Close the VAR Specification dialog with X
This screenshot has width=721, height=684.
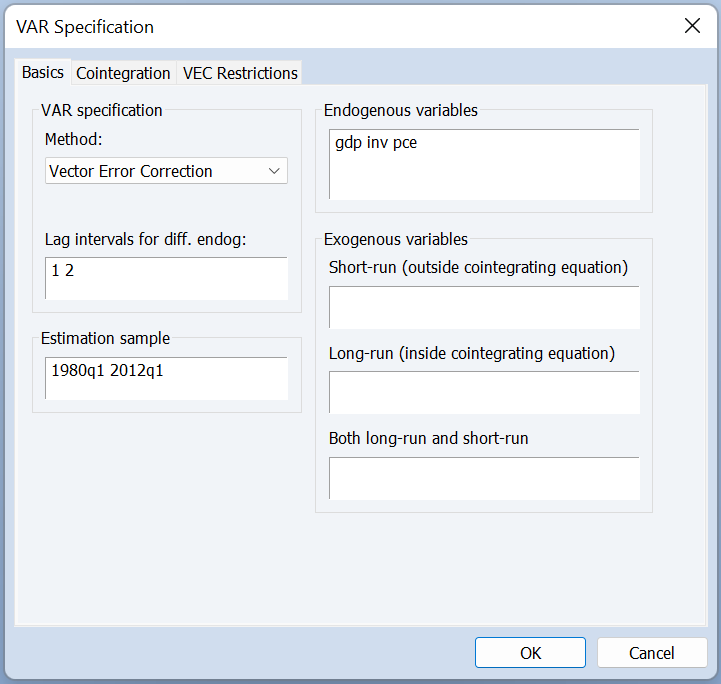692,26
